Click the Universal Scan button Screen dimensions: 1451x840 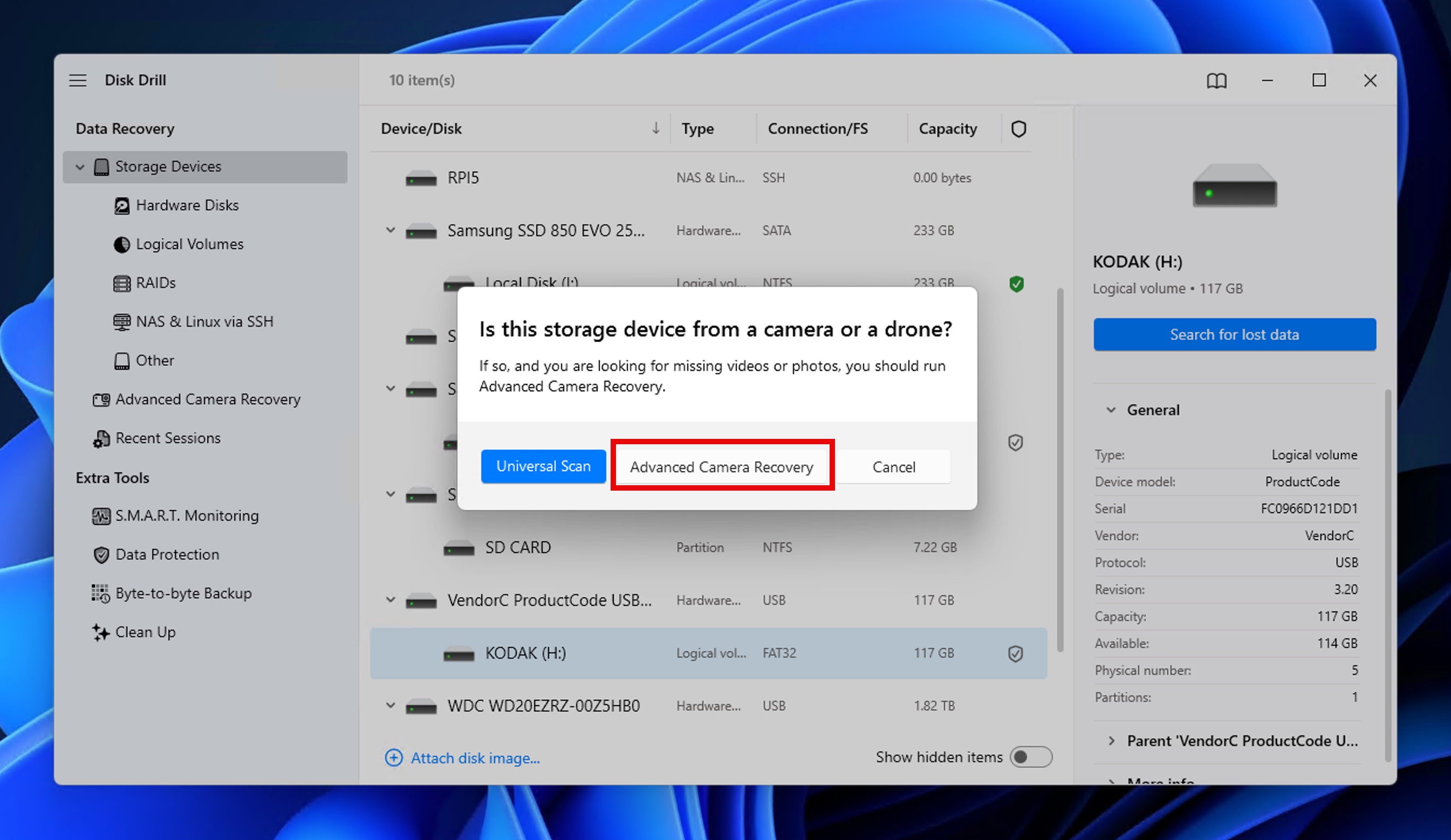tap(543, 466)
